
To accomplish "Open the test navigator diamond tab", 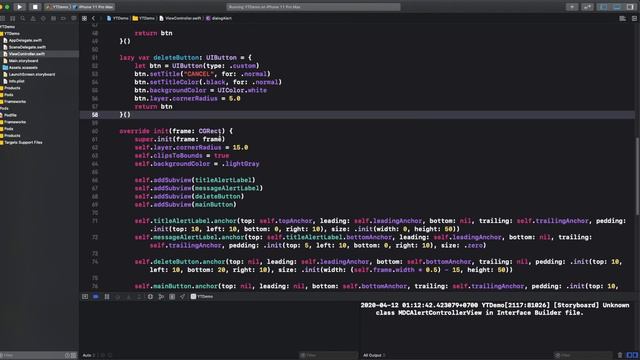I will pyautogui.click(x=43, y=18).
